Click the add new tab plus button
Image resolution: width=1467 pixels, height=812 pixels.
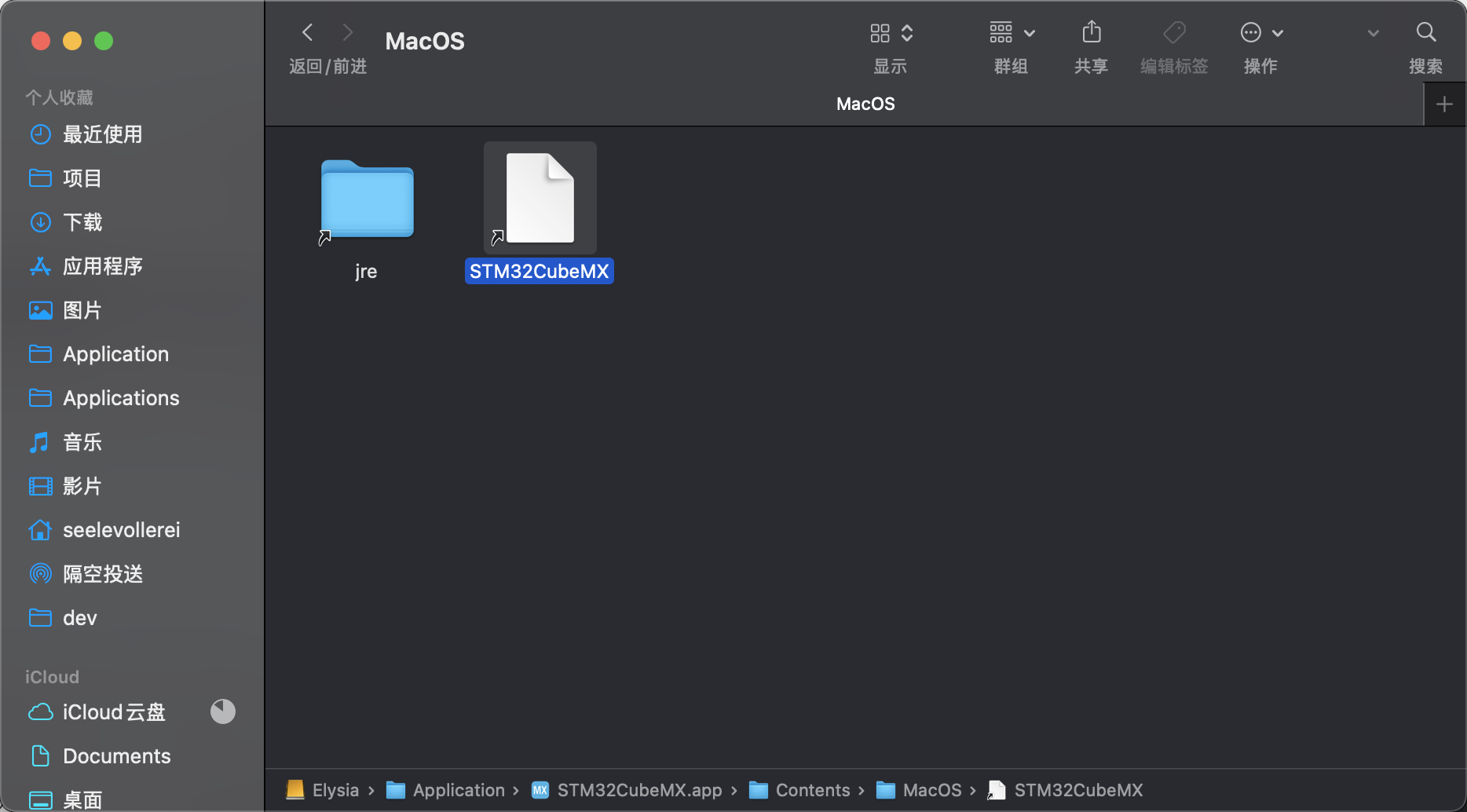click(1444, 104)
